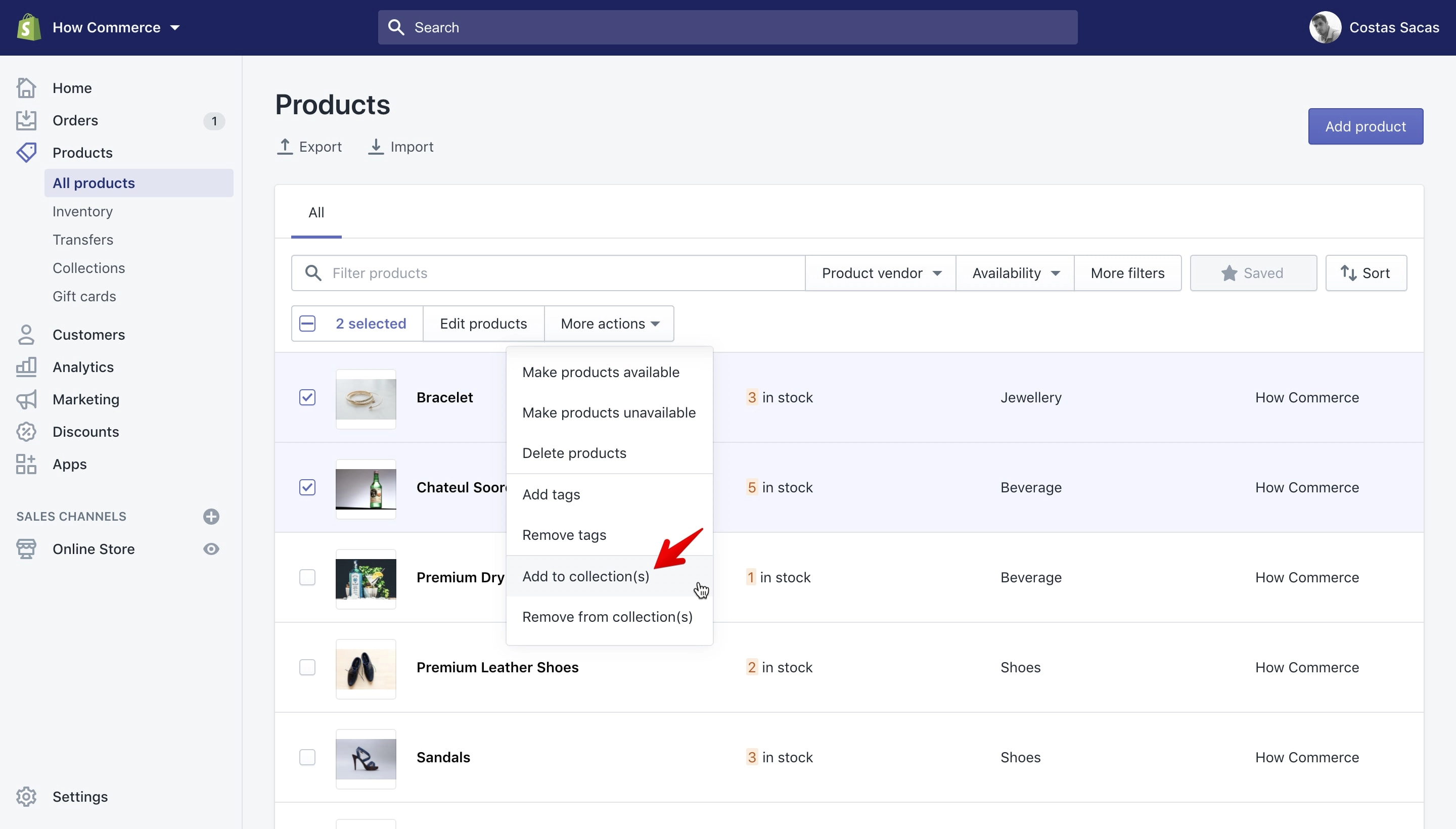The image size is (1456, 829).
Task: View Online Store with eye icon
Action: tap(211, 549)
